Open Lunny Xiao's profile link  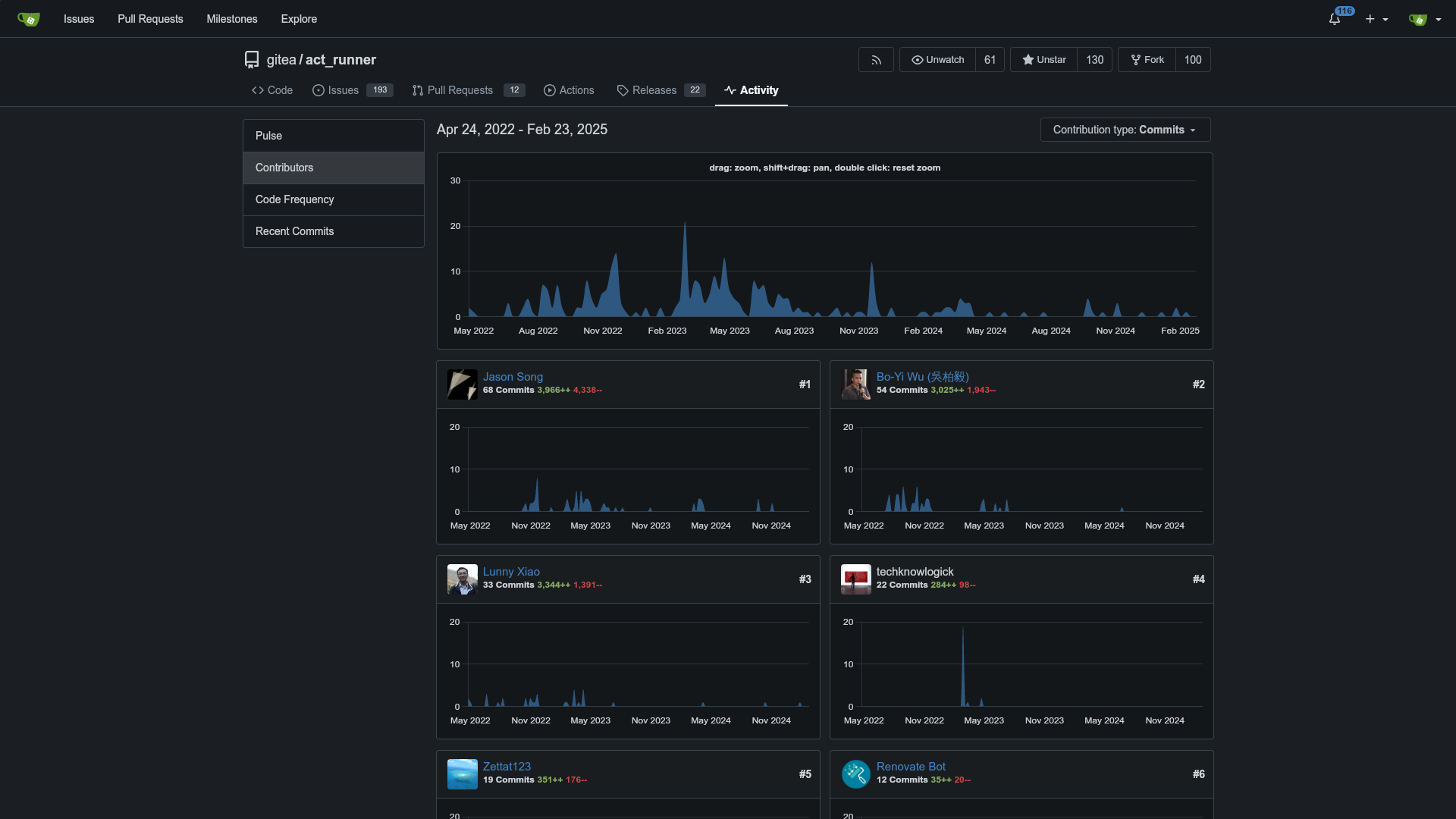tap(511, 572)
